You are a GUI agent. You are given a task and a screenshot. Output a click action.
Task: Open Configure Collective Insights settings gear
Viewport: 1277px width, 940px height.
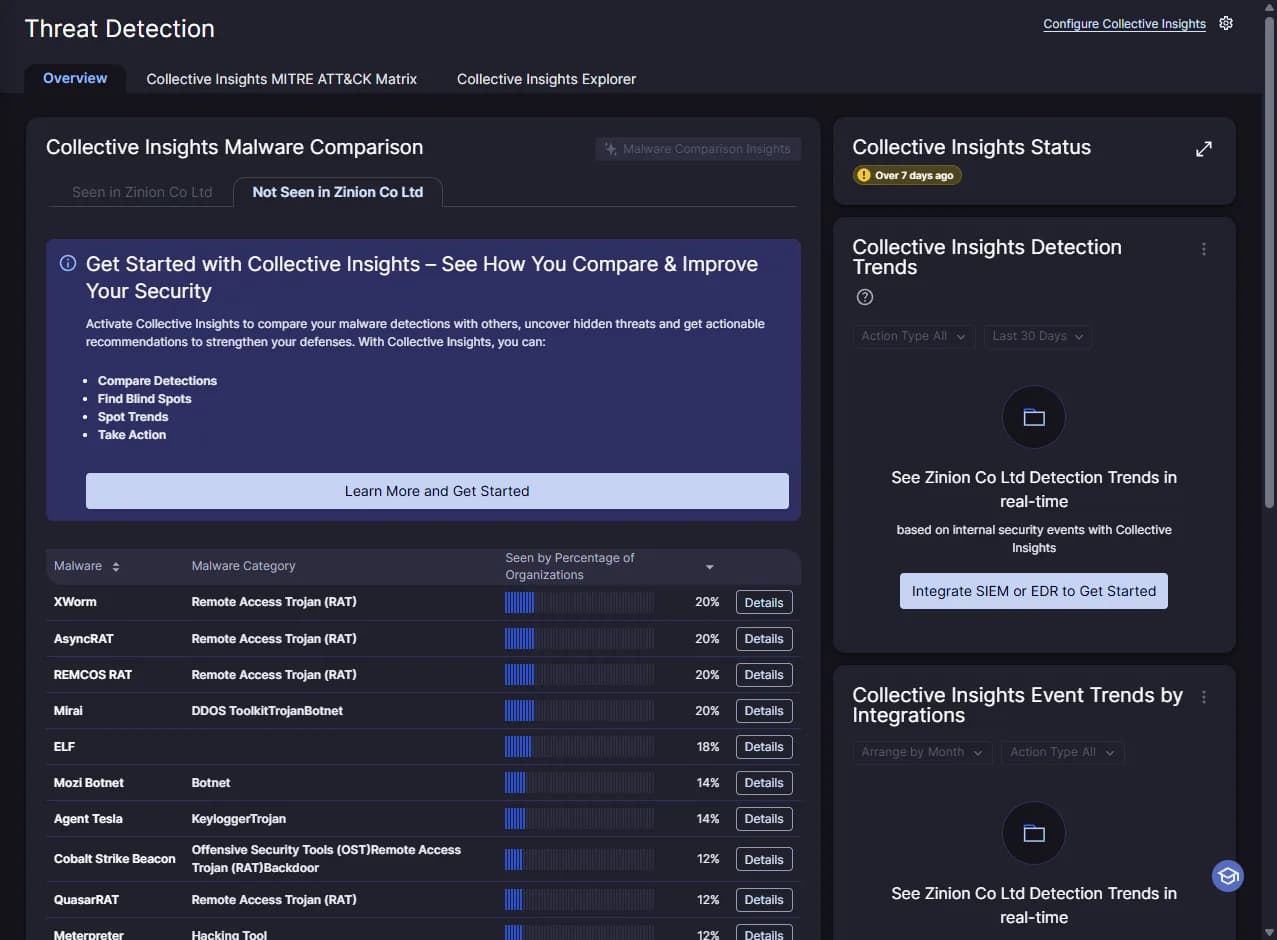coord(1226,23)
